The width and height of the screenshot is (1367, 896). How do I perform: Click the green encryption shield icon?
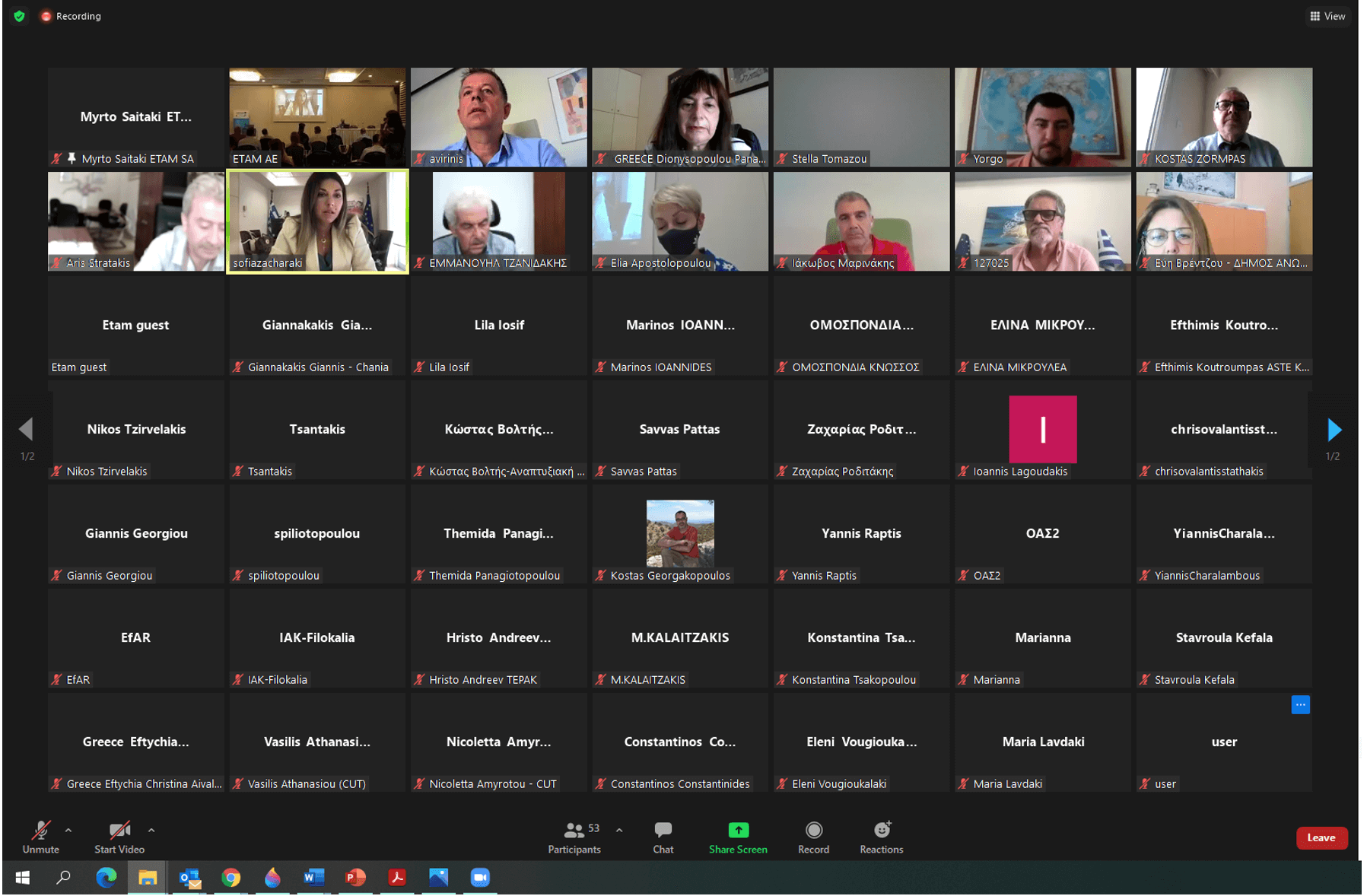point(20,16)
